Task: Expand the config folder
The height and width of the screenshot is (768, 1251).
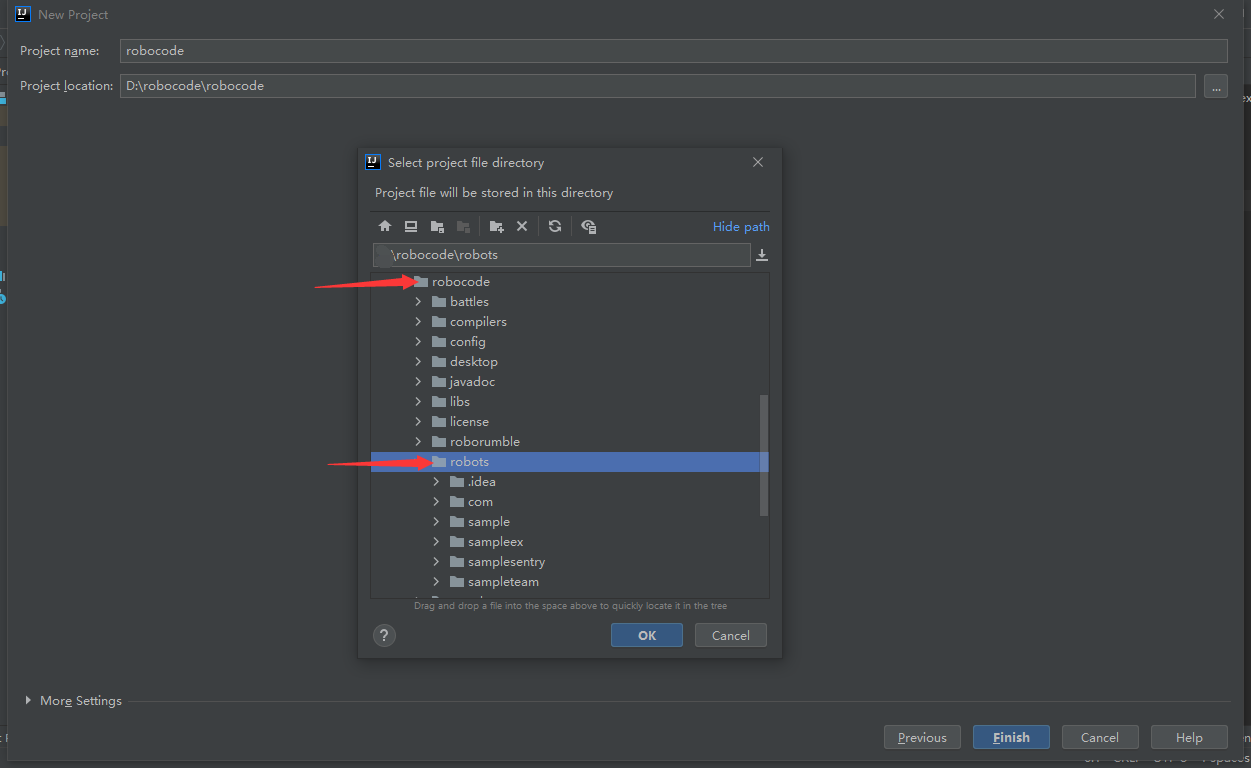Action: click(x=418, y=342)
